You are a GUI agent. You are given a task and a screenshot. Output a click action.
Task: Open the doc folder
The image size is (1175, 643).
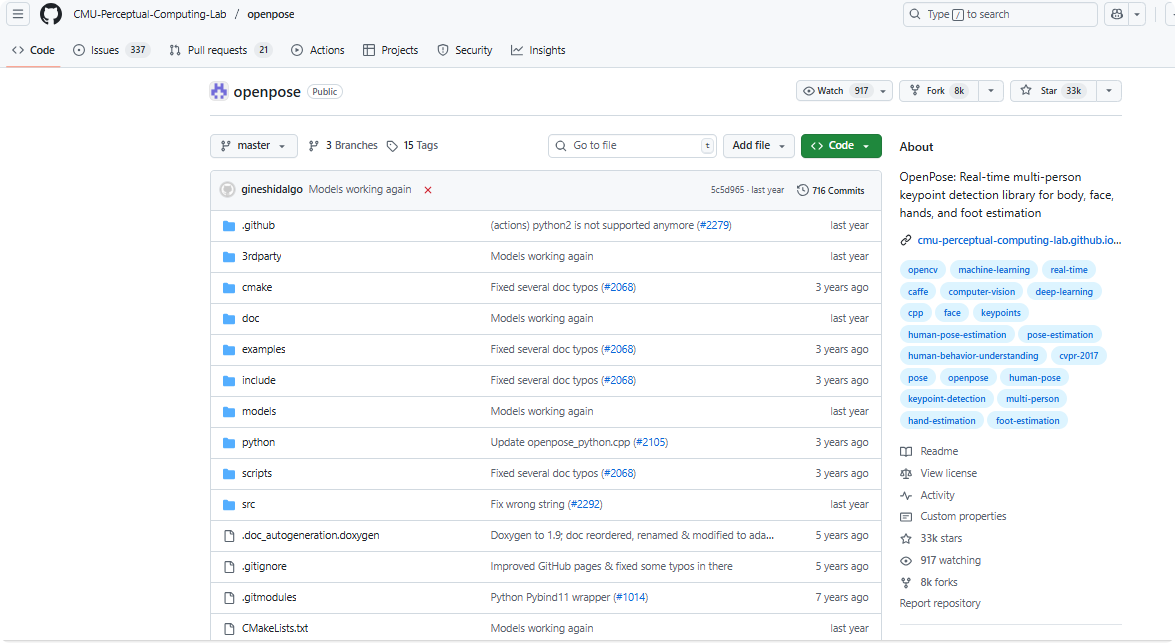click(x=250, y=319)
